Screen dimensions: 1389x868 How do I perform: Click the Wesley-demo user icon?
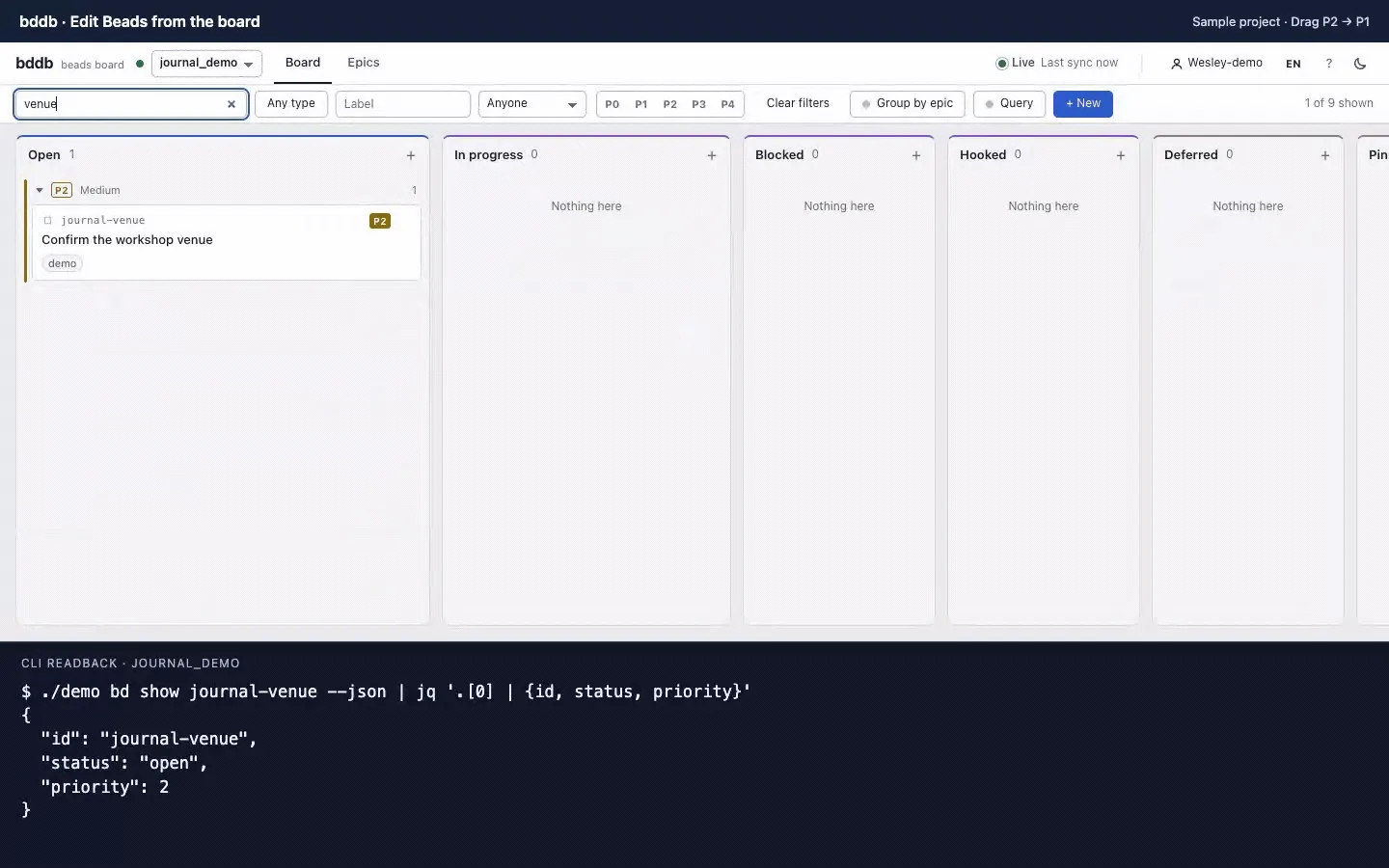[1176, 64]
